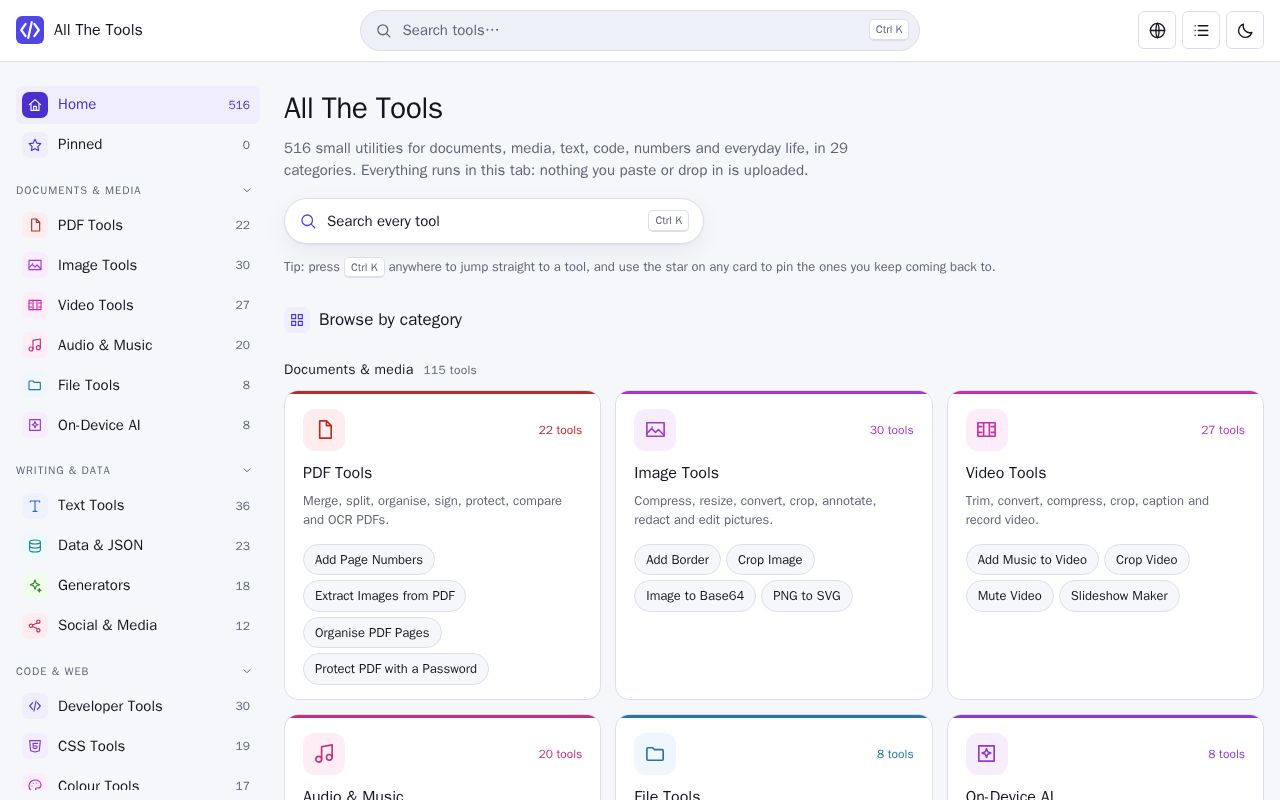This screenshot has height=800, width=1280.
Task: Open the language globe icon button
Action: 1157,30
